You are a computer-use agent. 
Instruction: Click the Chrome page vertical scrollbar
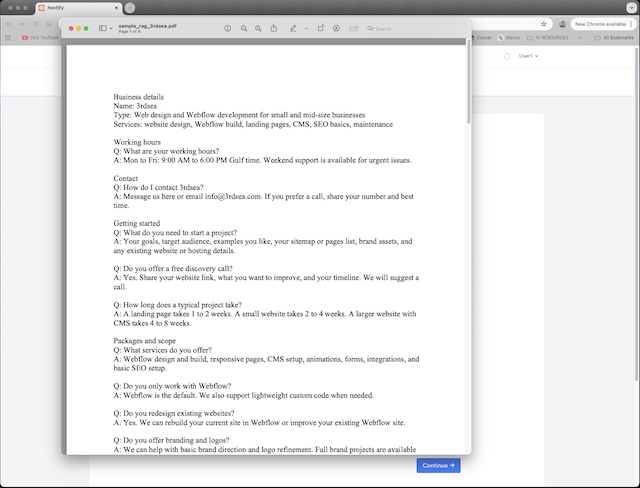pyautogui.click(x=637, y=214)
